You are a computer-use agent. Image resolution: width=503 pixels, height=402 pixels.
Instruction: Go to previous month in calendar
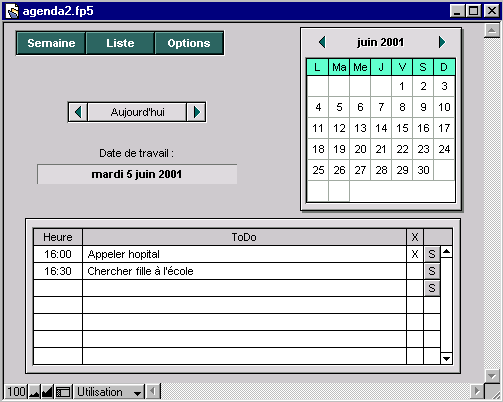(322, 42)
